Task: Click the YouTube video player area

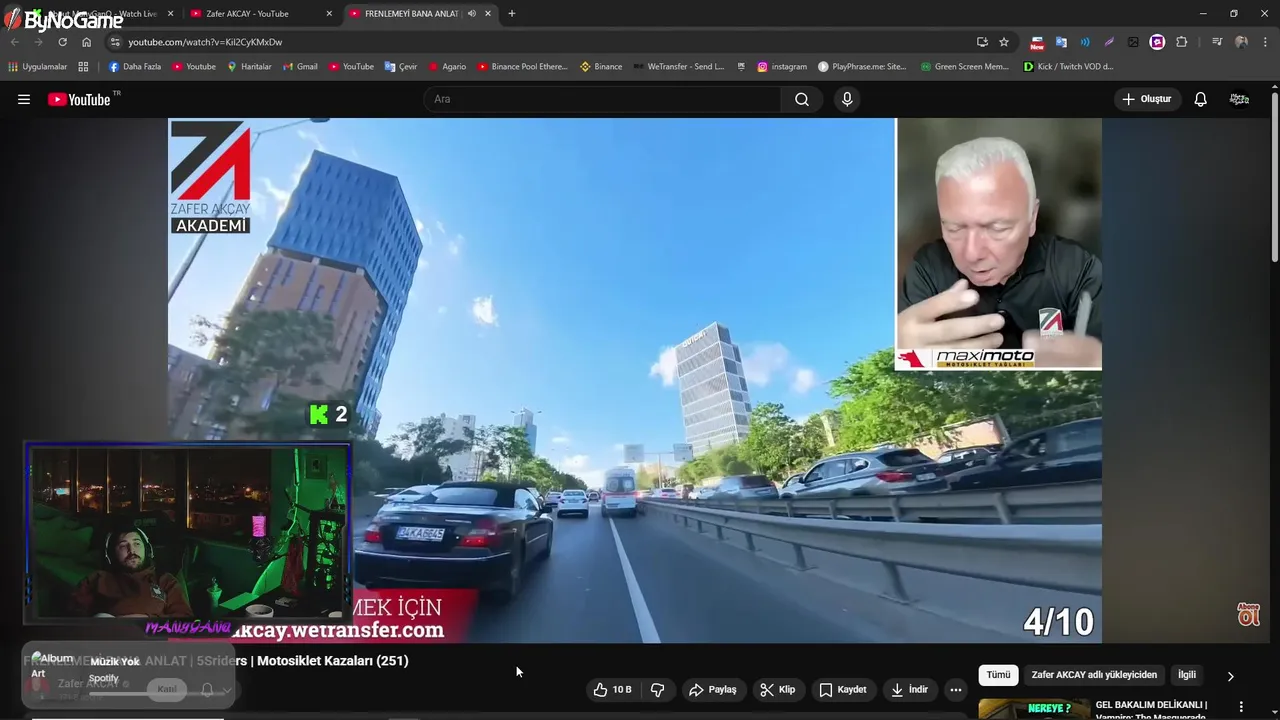Action: point(634,380)
